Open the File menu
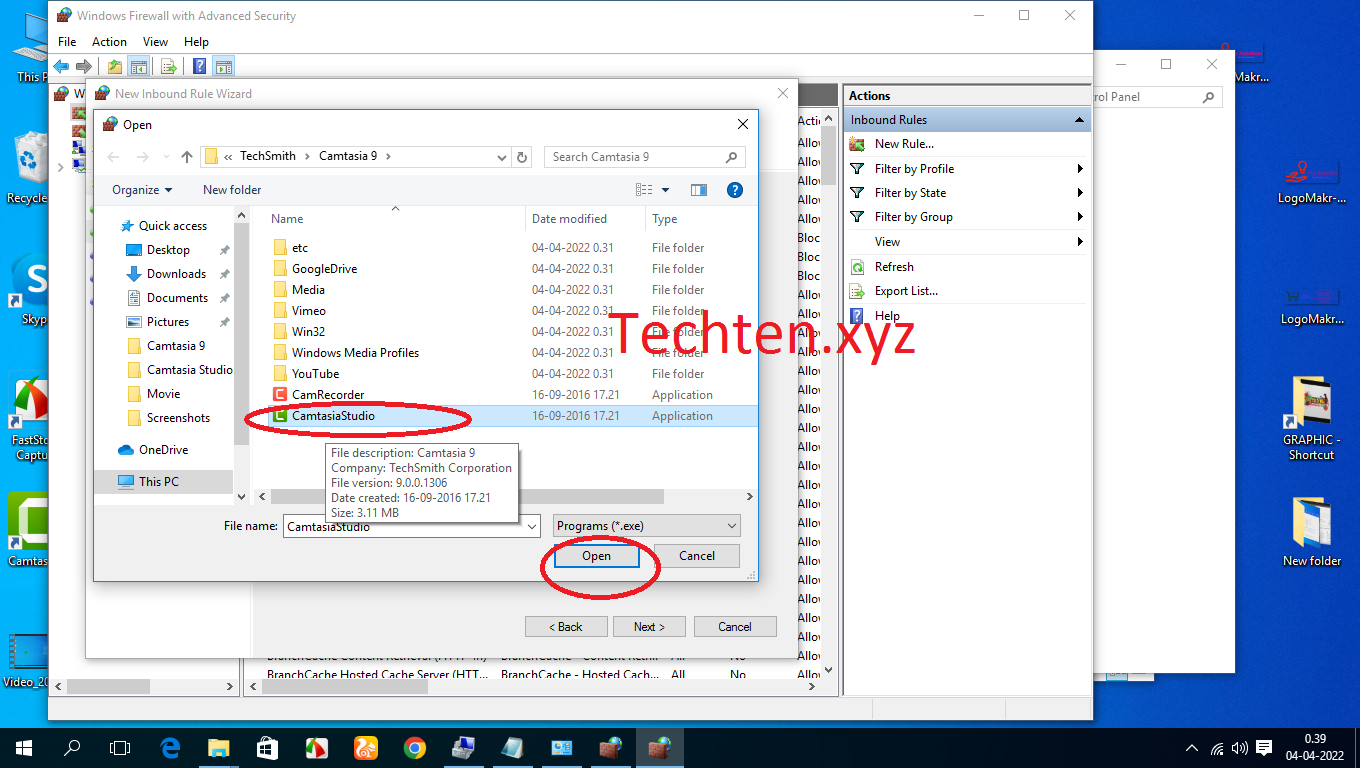This screenshot has width=1360, height=768. [67, 42]
